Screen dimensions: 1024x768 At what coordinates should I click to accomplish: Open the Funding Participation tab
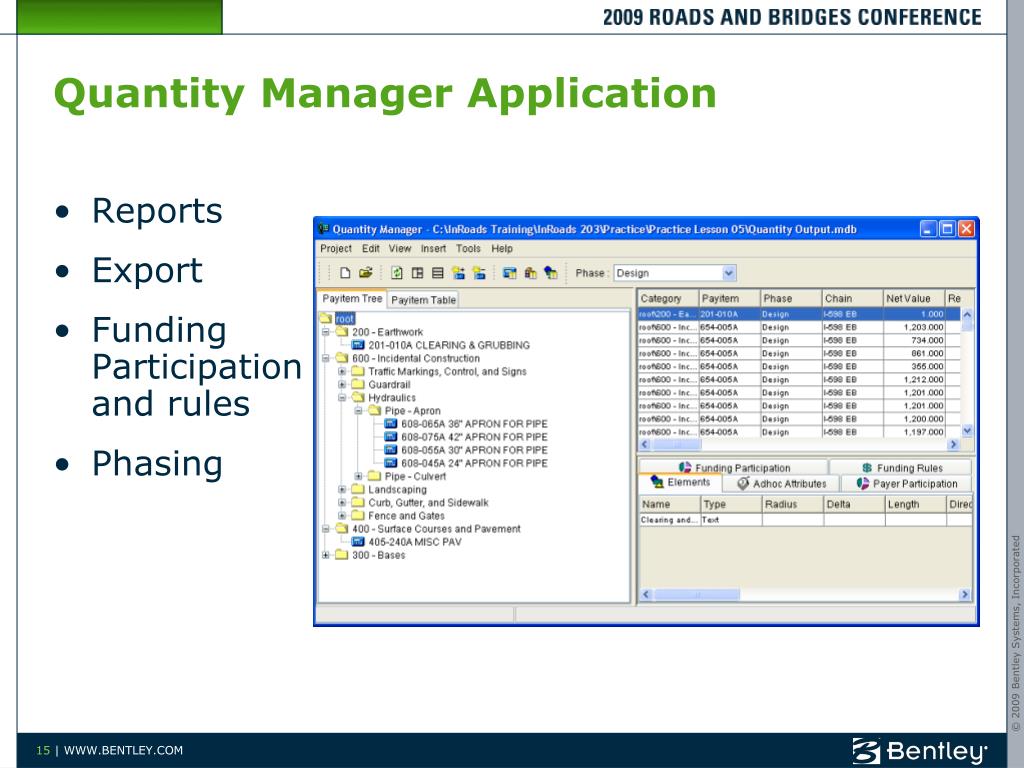click(x=734, y=468)
